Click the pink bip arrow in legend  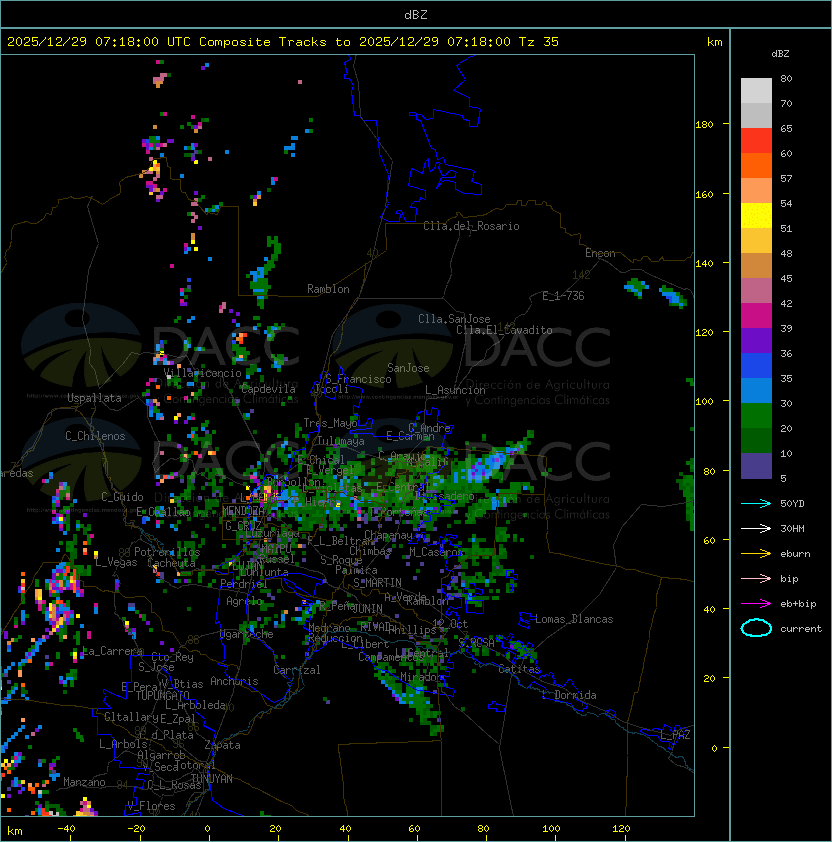[756, 579]
